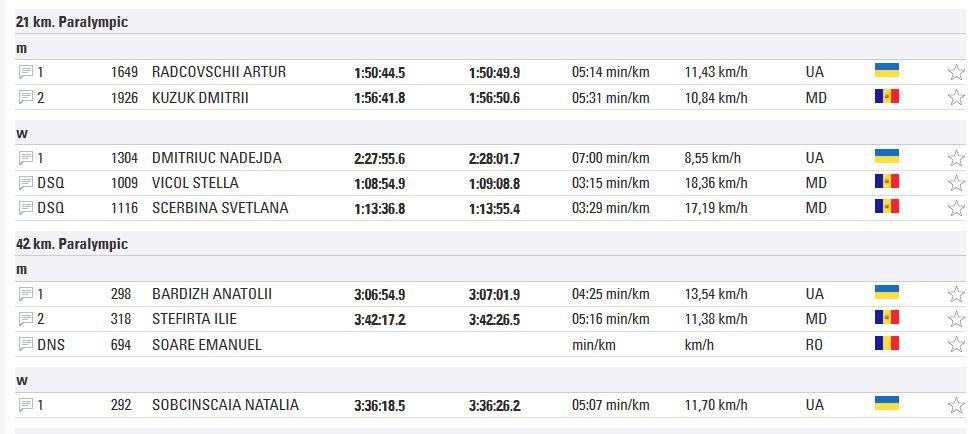Click Moldova flag in SCERBINA SVETLANA row

click(886, 206)
